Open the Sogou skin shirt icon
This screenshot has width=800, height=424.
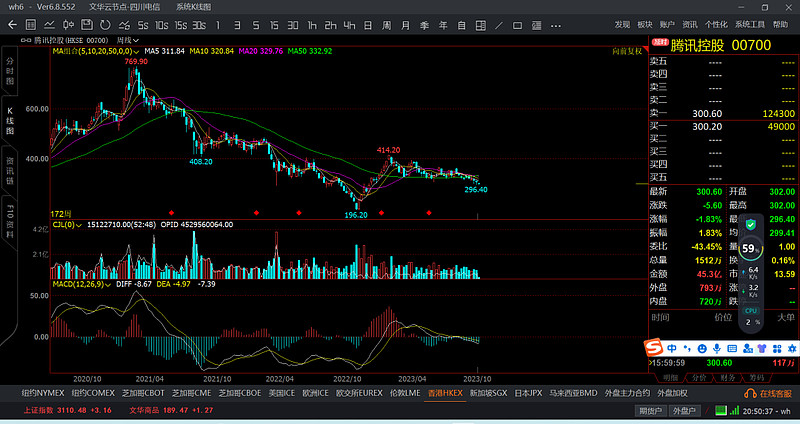pyautogui.click(x=762, y=348)
